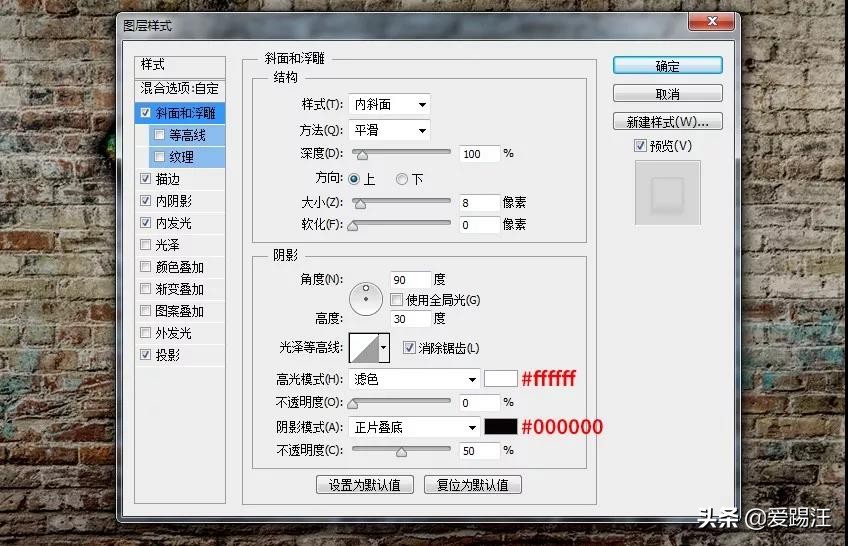The height and width of the screenshot is (546, 848).
Task: Click the 角度 field showing 90
Action: (410, 279)
